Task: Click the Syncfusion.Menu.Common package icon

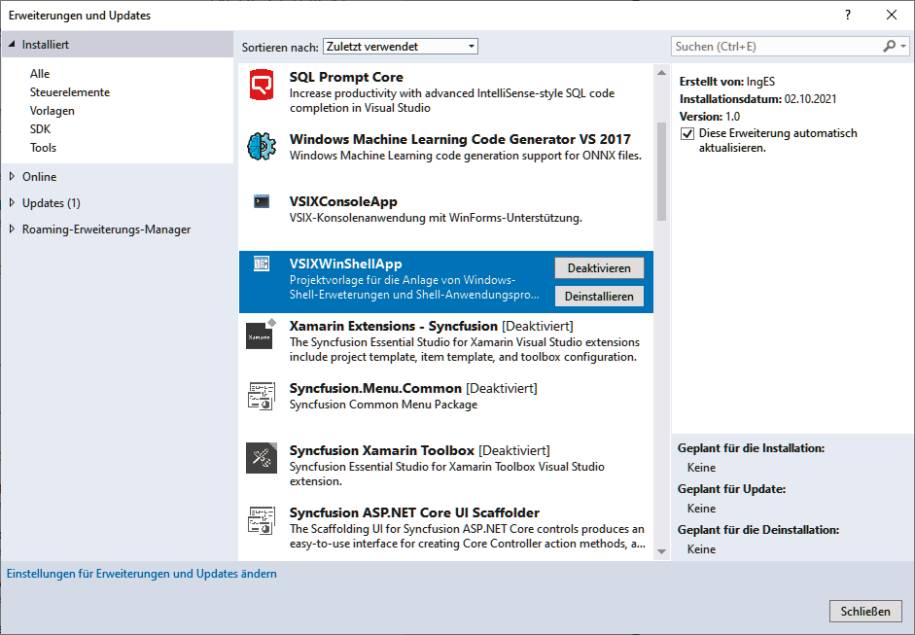Action: click(x=261, y=396)
